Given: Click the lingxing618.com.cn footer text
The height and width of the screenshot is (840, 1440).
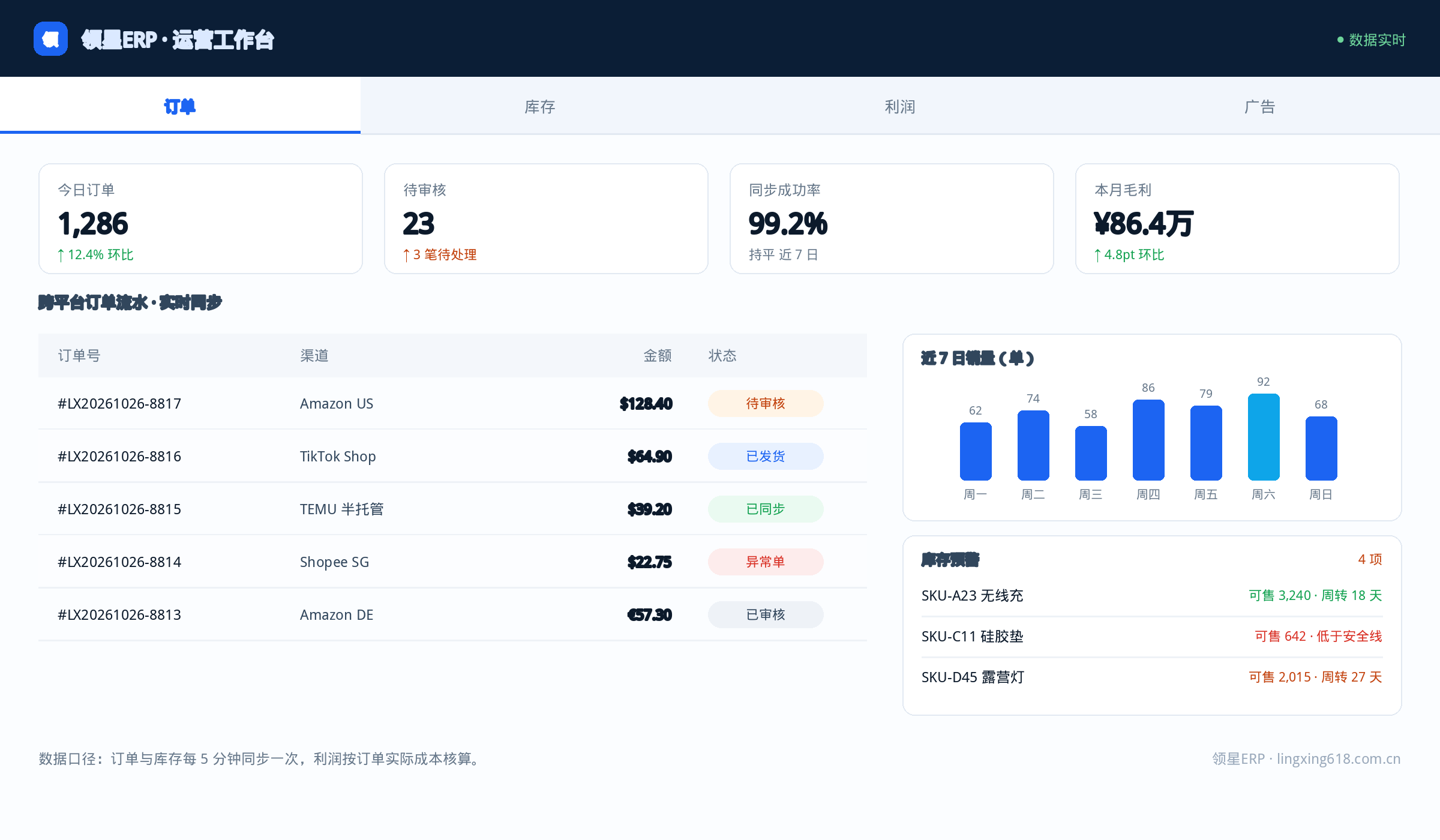Looking at the screenshot, I should [x=1339, y=759].
